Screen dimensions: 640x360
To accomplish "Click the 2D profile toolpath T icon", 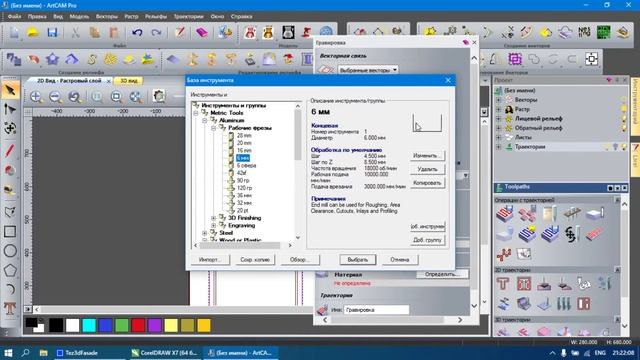I will coord(503,283).
